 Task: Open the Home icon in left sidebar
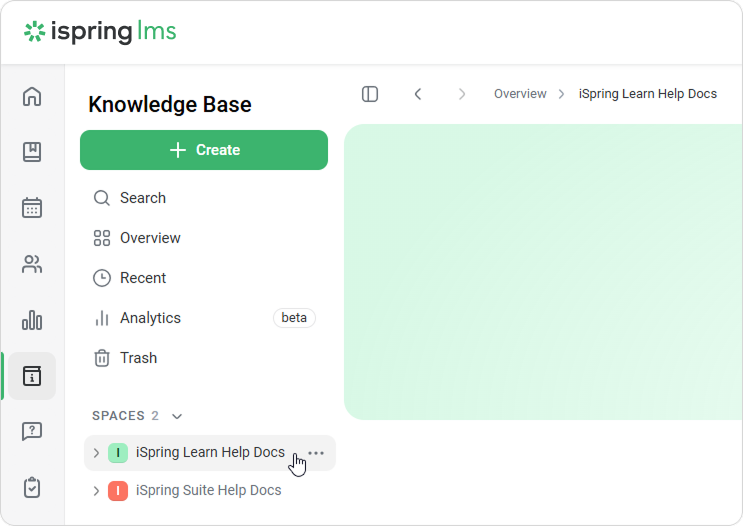tap(32, 97)
